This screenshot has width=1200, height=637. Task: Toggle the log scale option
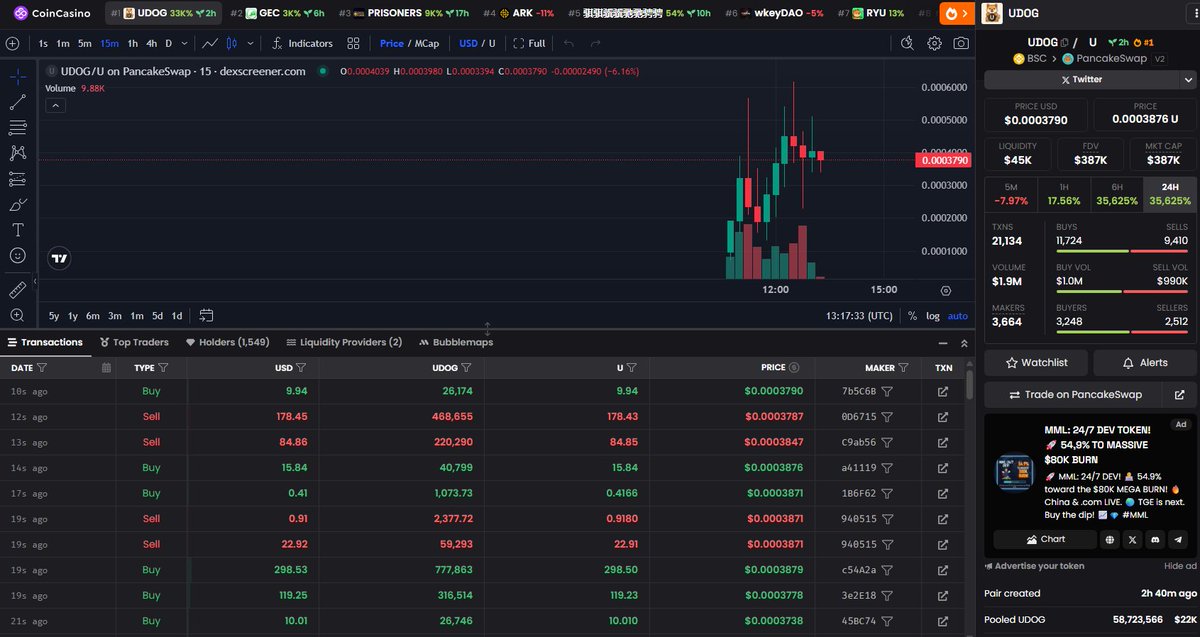[933, 316]
